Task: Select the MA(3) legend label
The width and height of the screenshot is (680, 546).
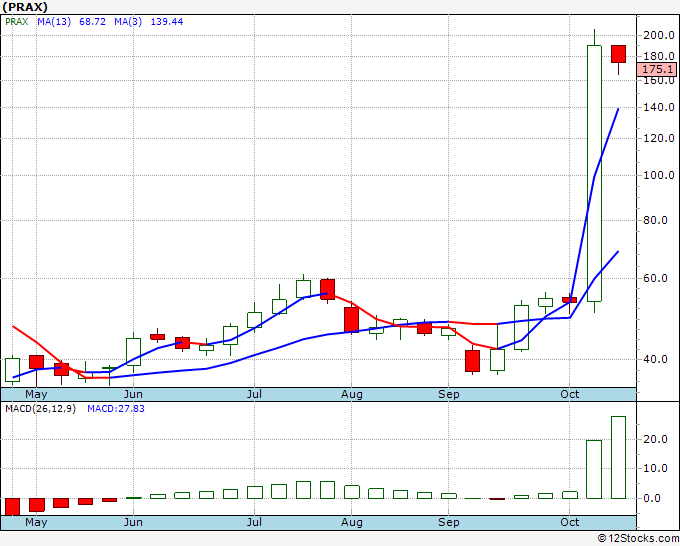Action: 128,22
